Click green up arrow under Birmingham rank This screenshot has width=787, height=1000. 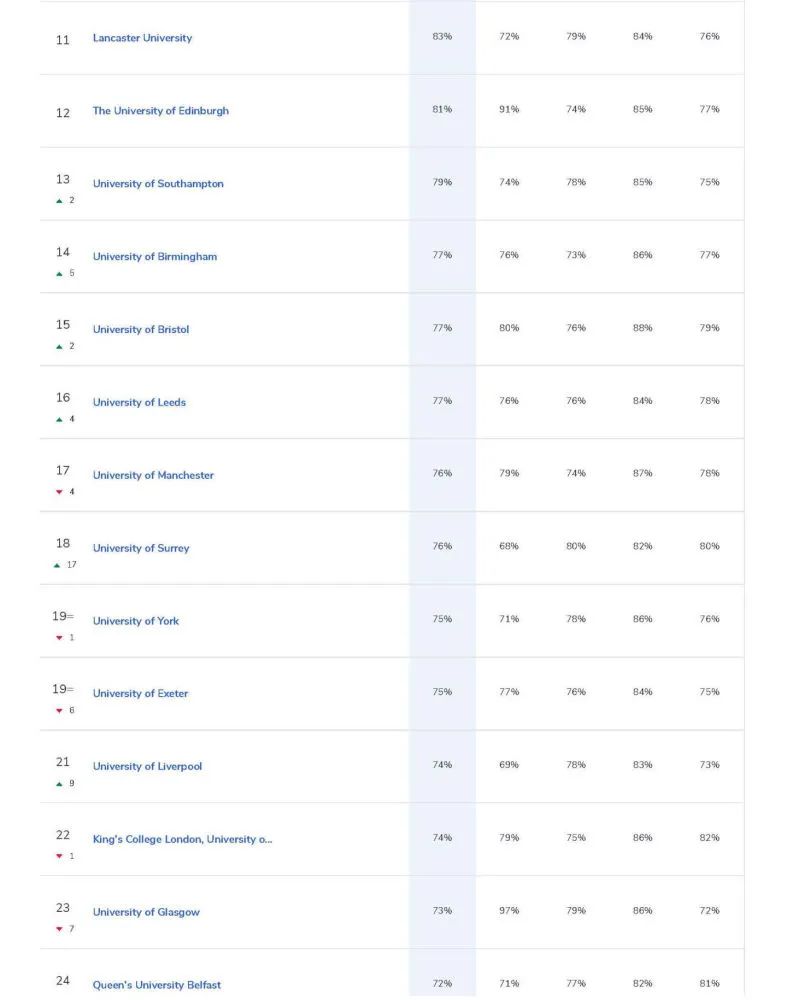coord(59,274)
